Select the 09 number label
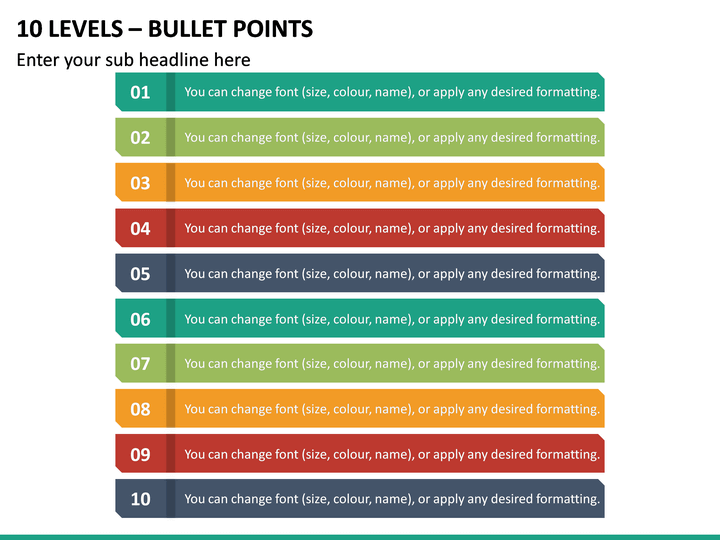The width and height of the screenshot is (720, 540). click(x=140, y=454)
